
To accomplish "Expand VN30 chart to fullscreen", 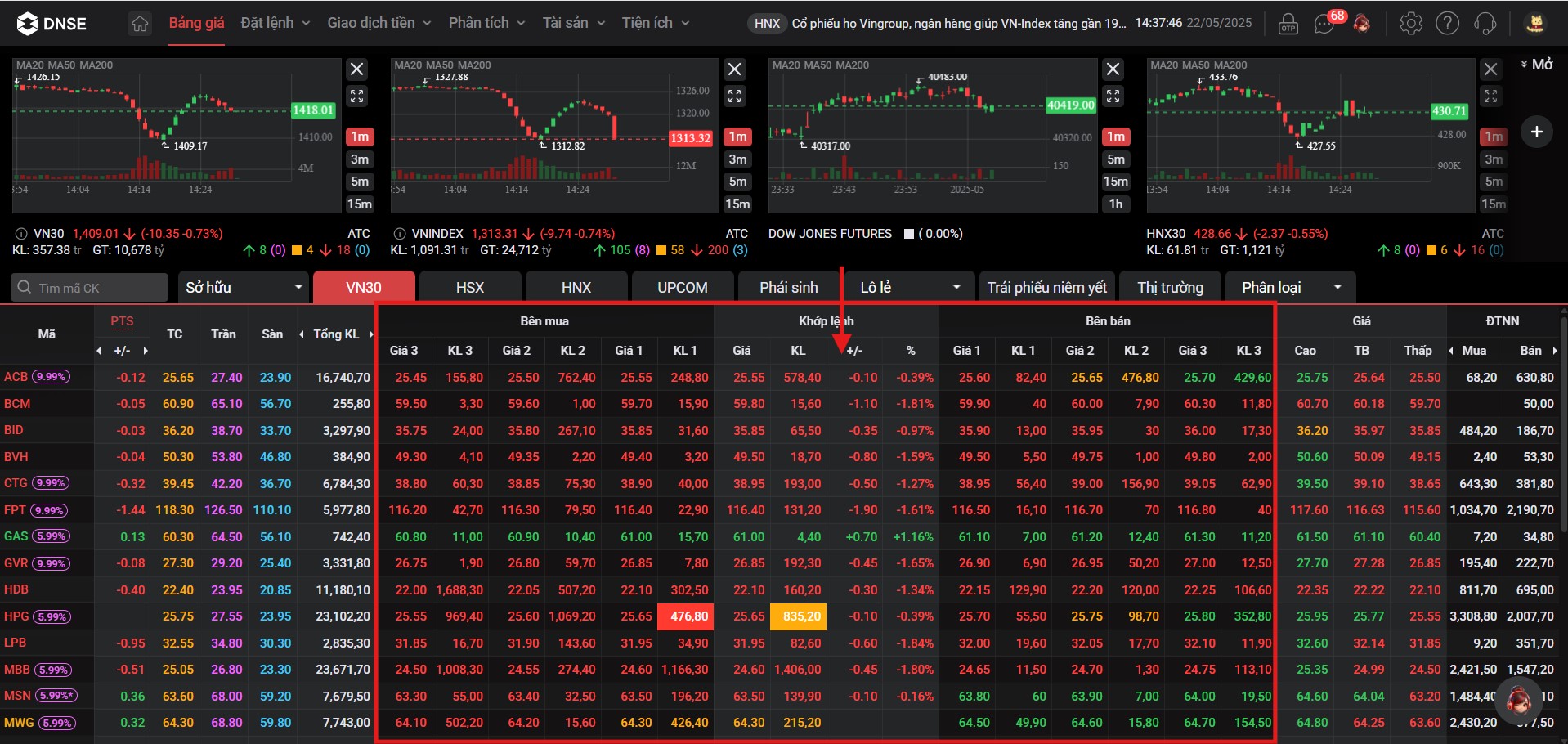I will (x=357, y=96).
